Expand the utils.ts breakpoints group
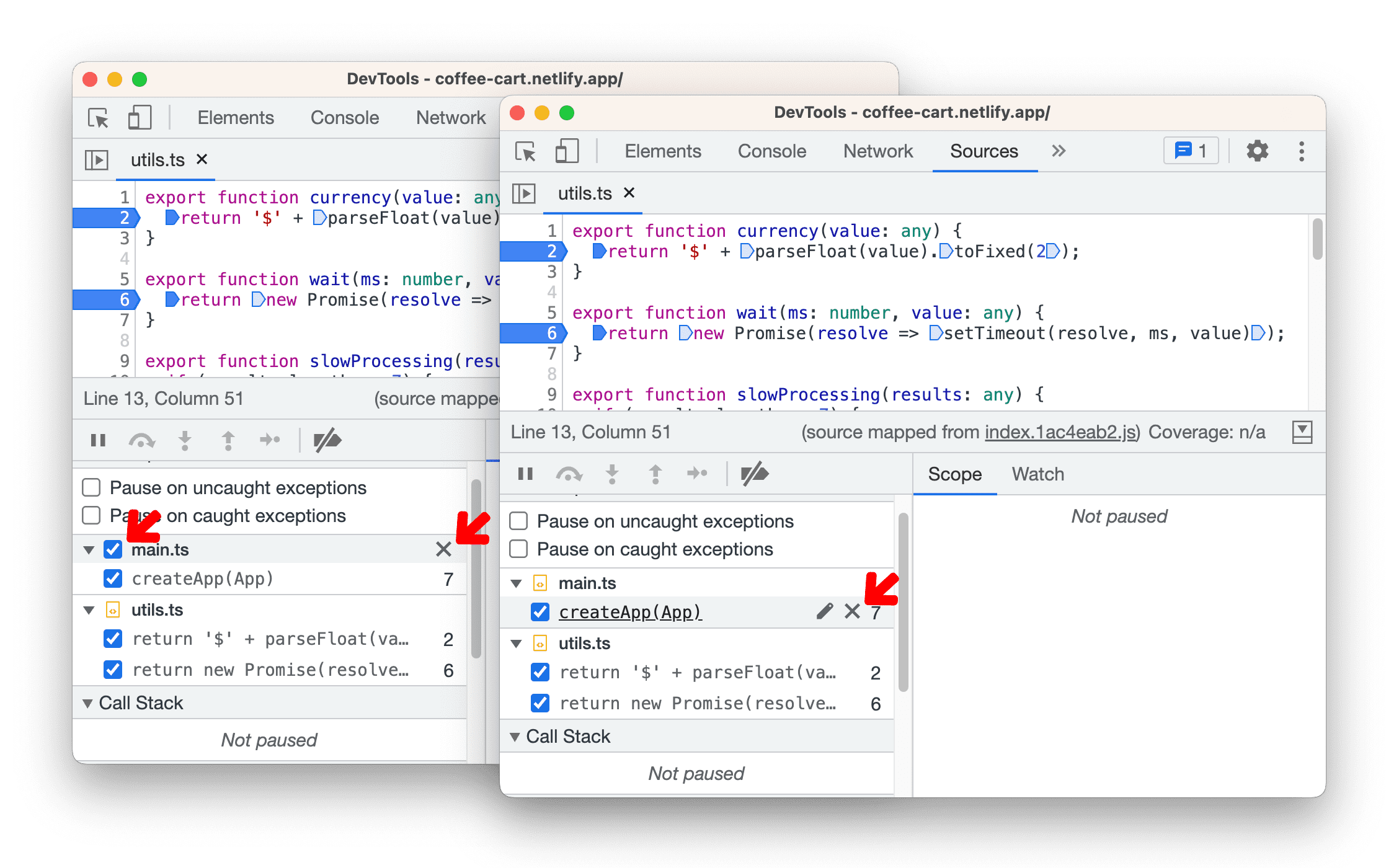Screen dimensions: 1399x868 pos(517,648)
